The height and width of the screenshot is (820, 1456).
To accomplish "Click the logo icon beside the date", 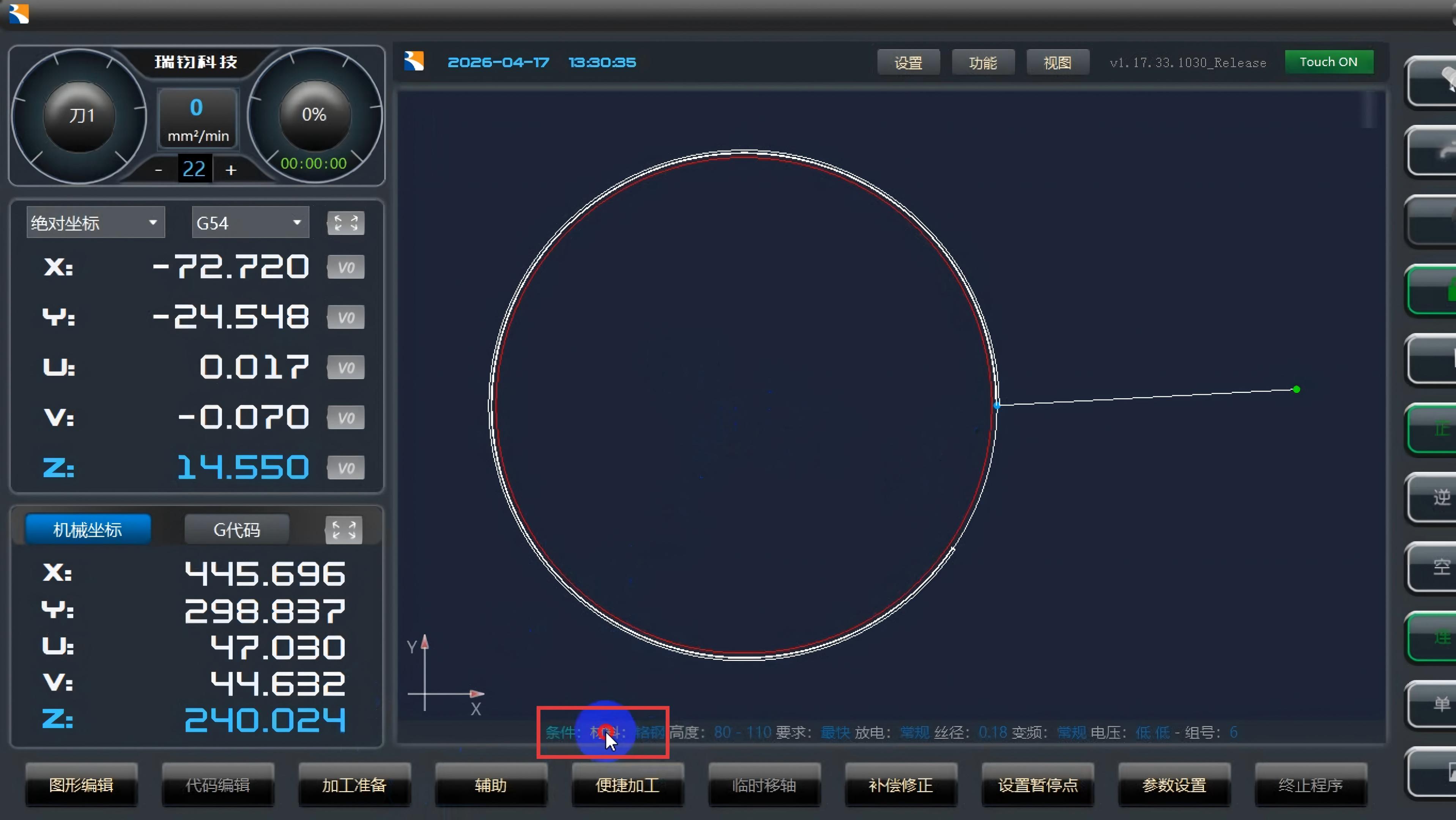I will [414, 61].
